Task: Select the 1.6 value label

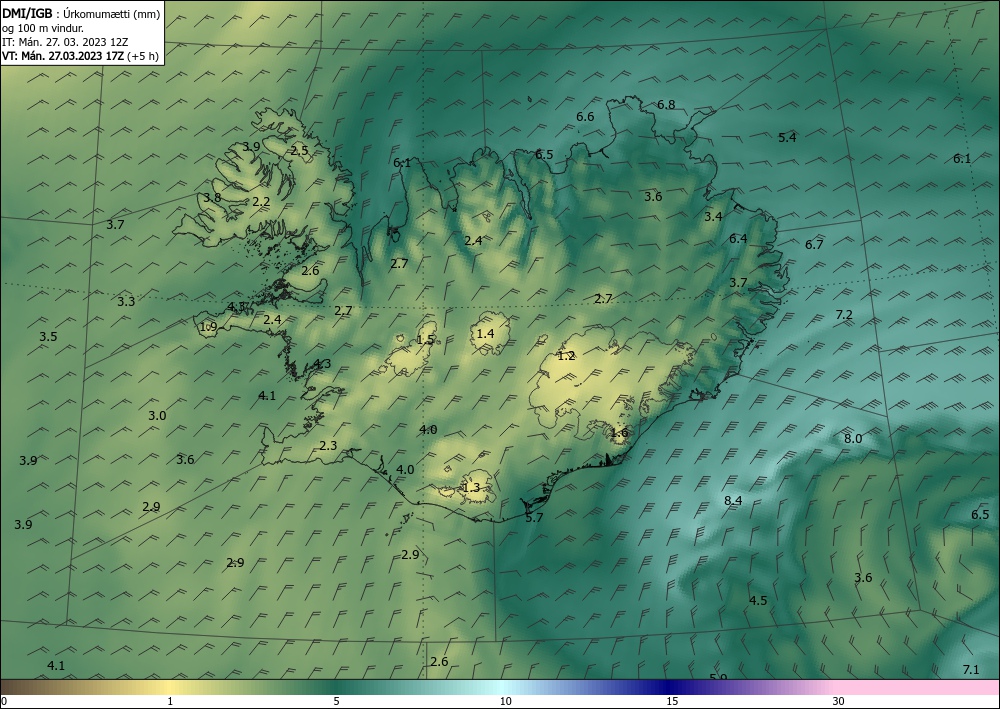Action: coord(619,433)
